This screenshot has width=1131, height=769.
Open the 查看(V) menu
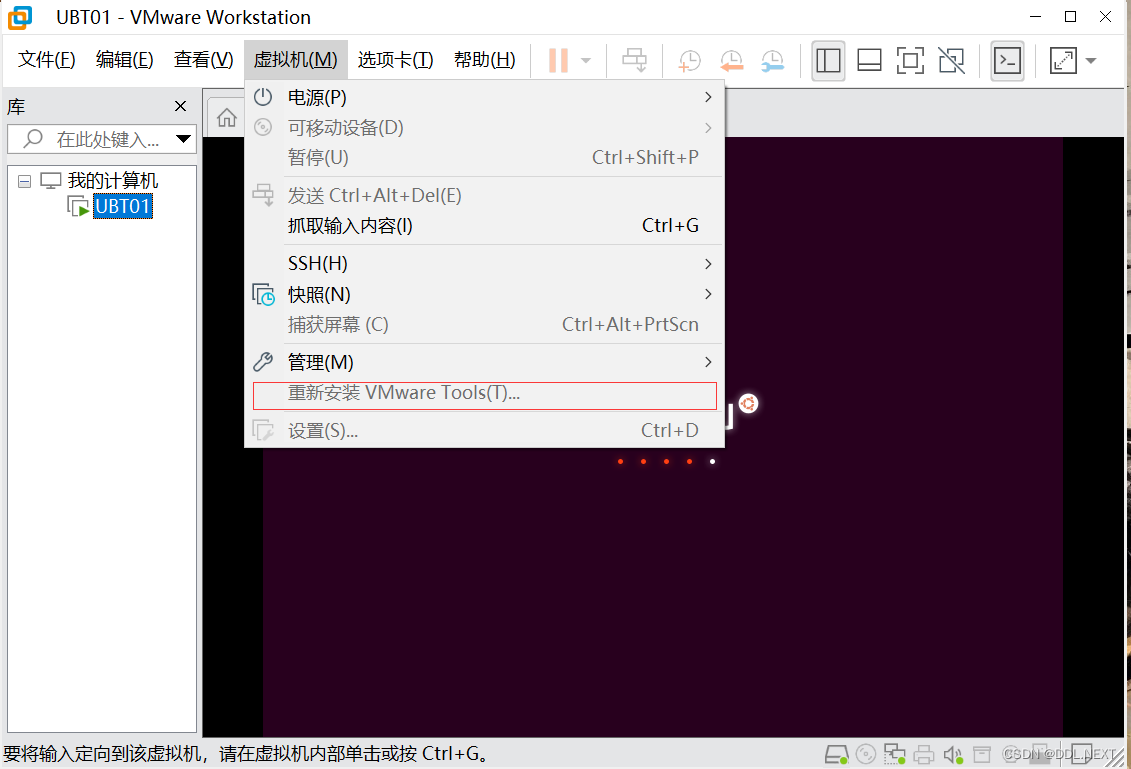coord(203,59)
